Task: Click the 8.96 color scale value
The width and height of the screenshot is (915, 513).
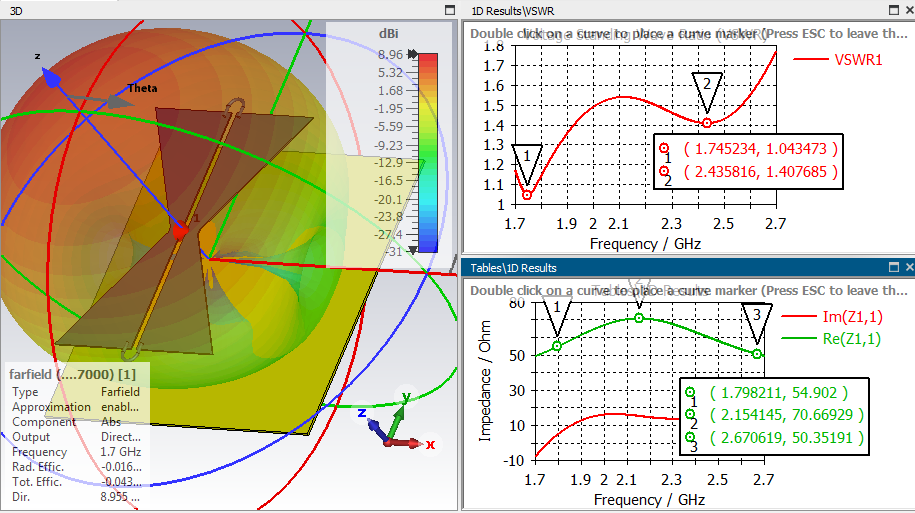Action: [390, 55]
